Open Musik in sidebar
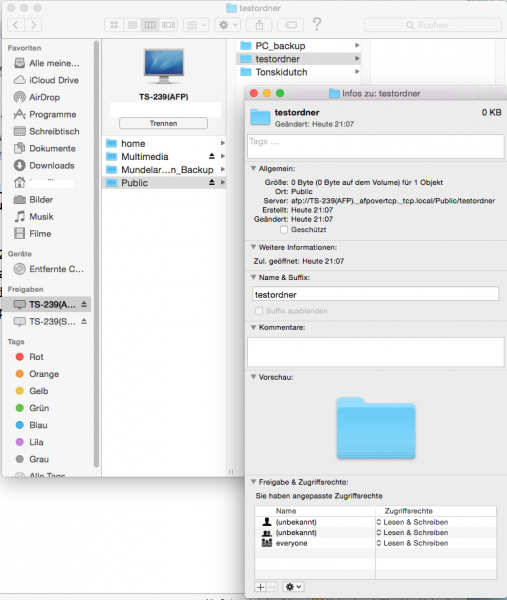Image resolution: width=507 pixels, height=600 pixels. [x=34, y=217]
